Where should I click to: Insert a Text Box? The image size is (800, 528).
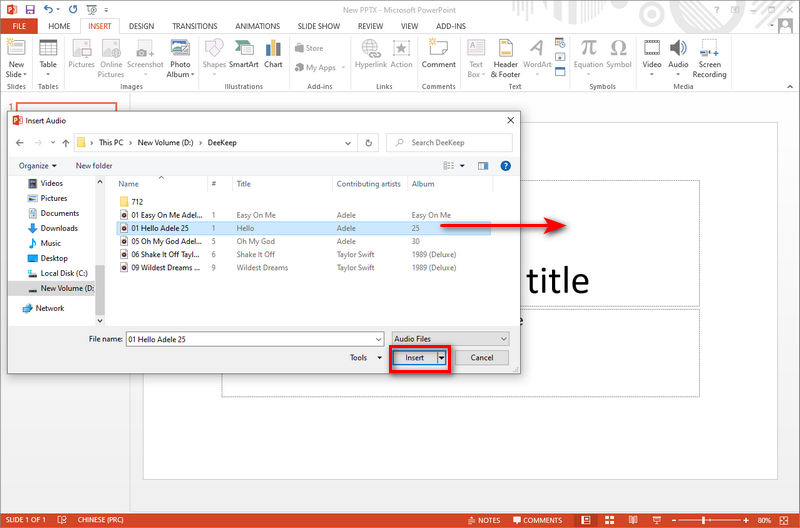pyautogui.click(x=476, y=58)
